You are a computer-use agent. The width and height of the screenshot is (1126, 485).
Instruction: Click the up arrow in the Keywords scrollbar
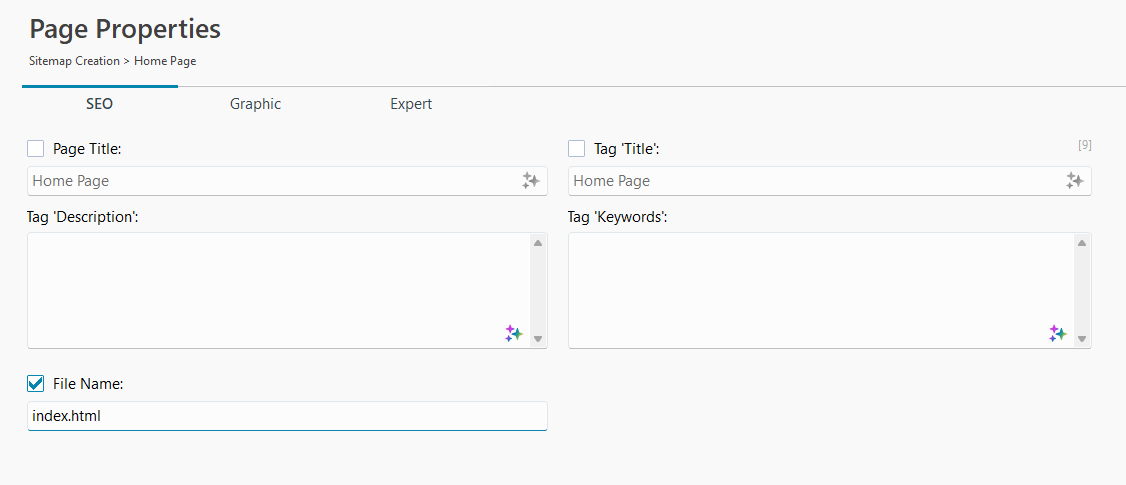[x=1082, y=243]
